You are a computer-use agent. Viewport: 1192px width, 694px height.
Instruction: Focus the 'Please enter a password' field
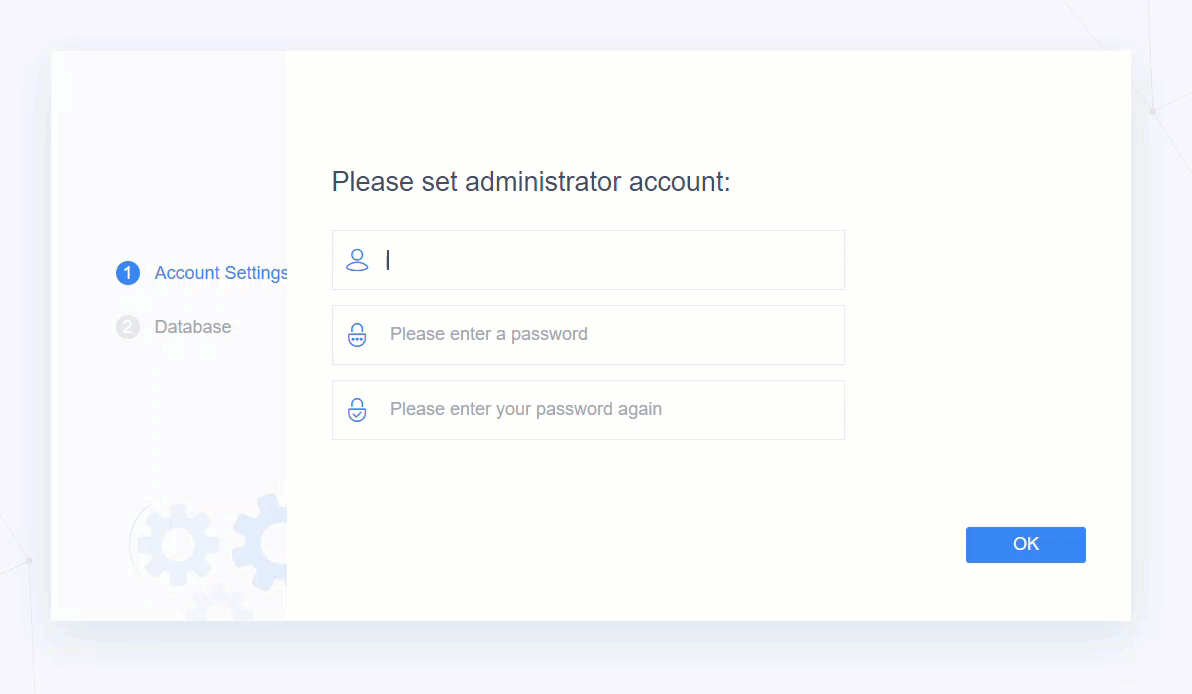pyautogui.click(x=588, y=335)
